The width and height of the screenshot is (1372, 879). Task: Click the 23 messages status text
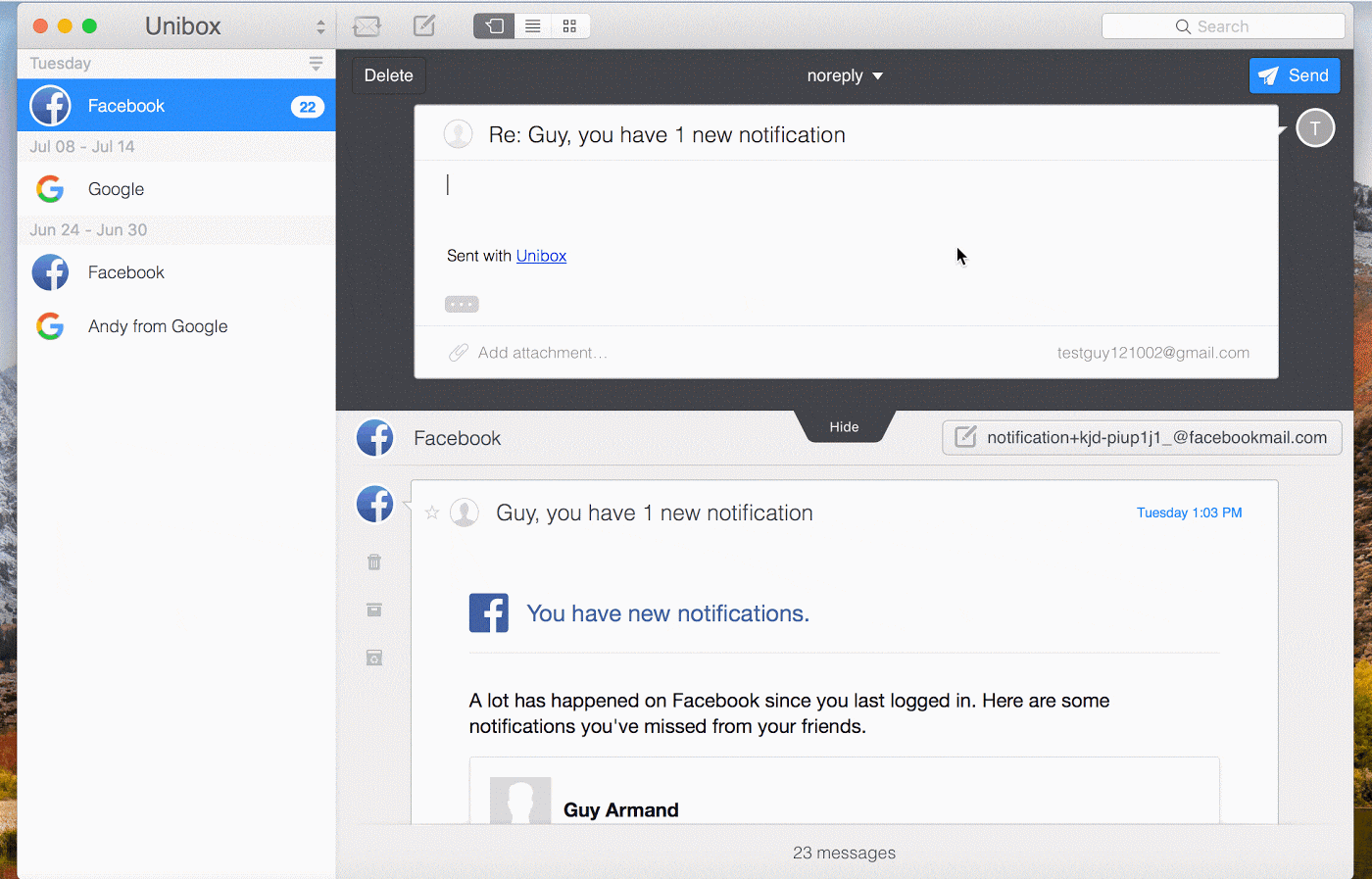click(x=844, y=853)
